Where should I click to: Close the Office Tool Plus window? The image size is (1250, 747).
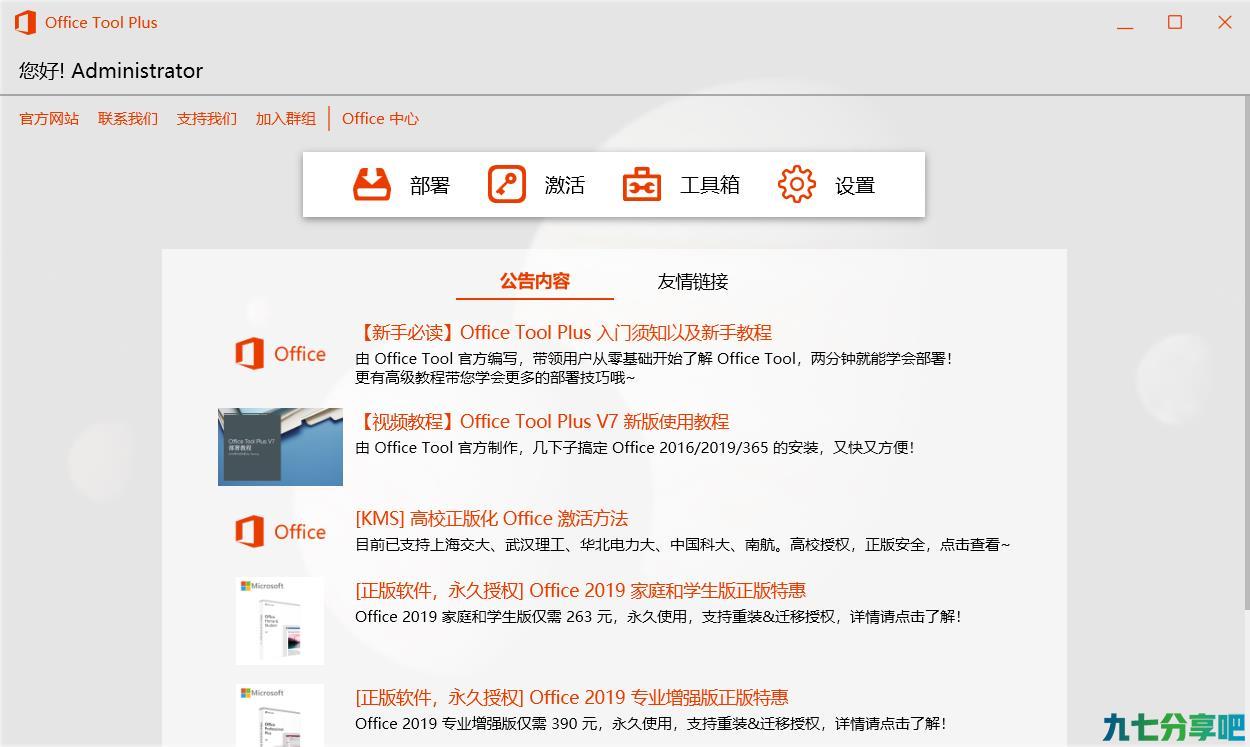1224,22
